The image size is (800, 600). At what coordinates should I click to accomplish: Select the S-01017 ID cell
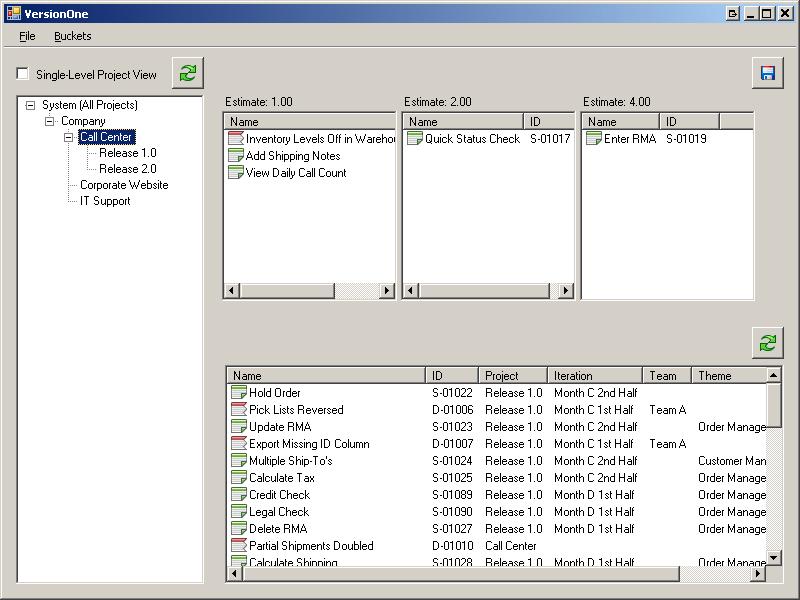pos(549,138)
